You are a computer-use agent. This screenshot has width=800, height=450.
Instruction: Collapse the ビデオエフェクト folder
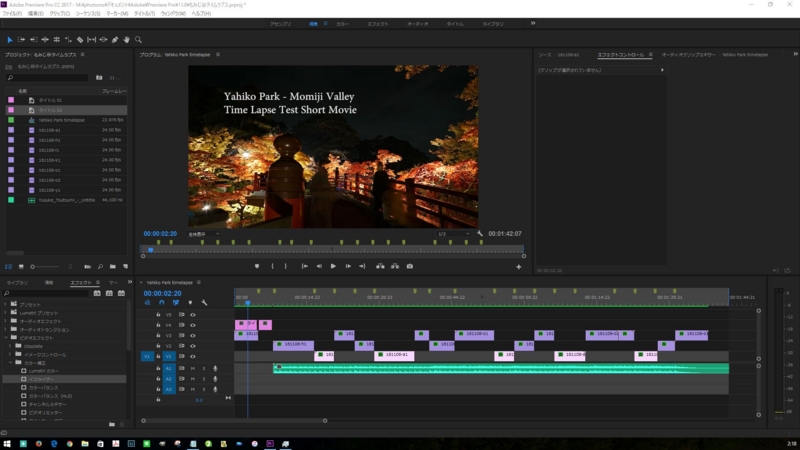6,338
